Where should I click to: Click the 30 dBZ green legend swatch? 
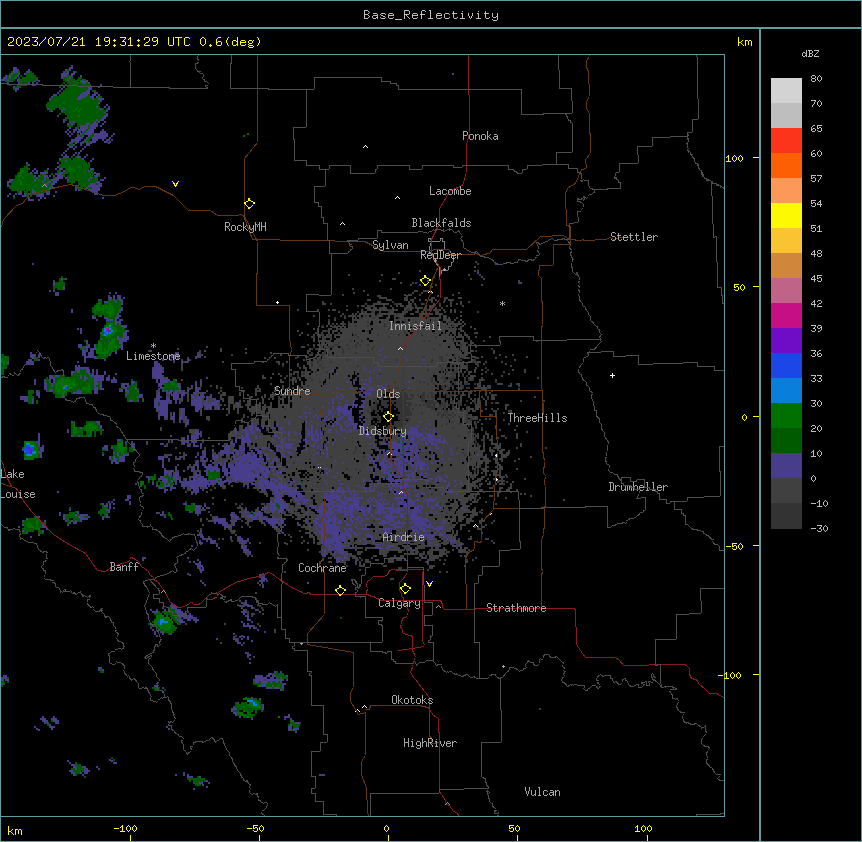click(x=786, y=416)
